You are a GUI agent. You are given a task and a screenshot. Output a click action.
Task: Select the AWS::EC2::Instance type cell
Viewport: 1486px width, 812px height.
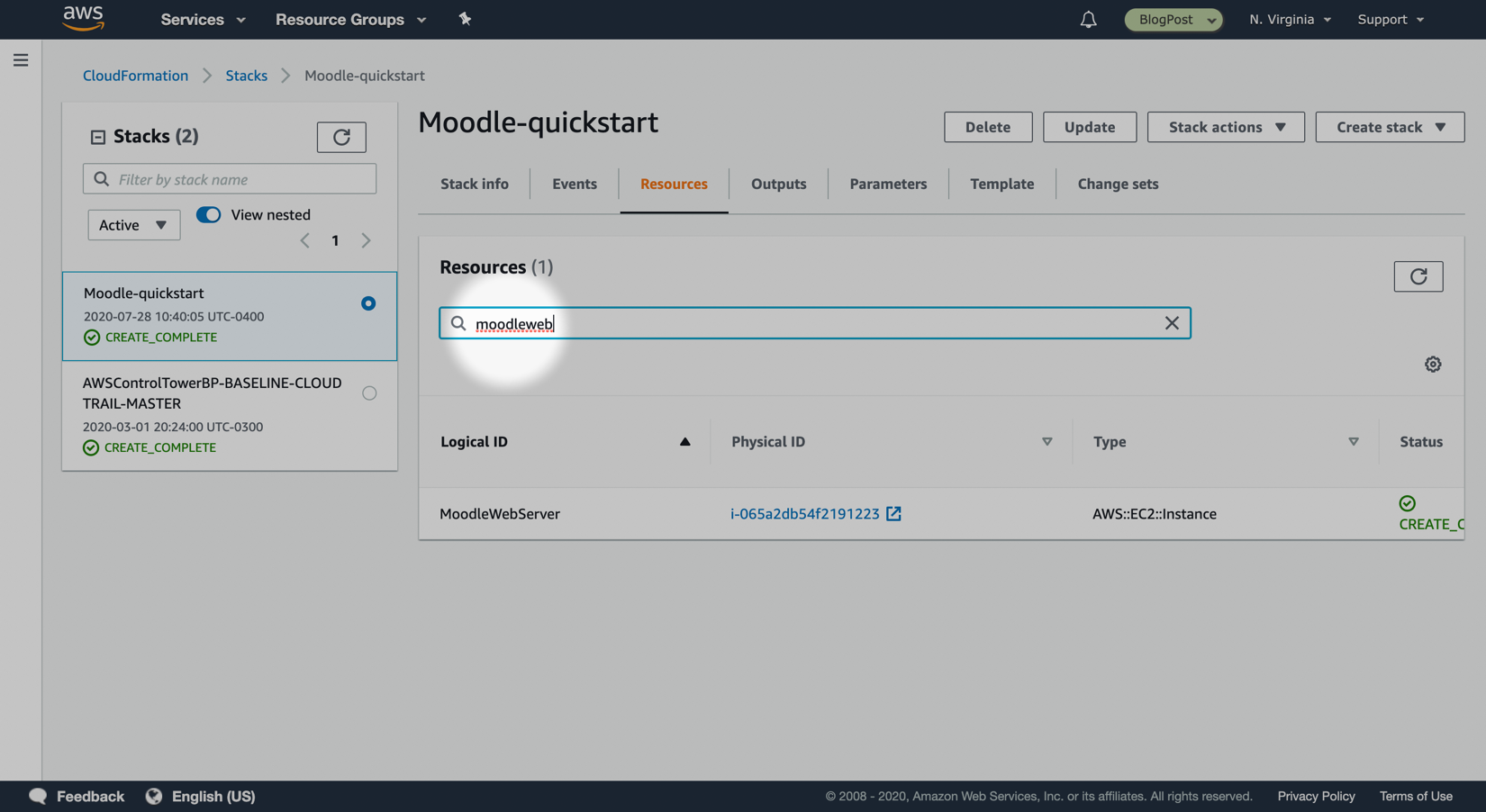(x=1155, y=514)
